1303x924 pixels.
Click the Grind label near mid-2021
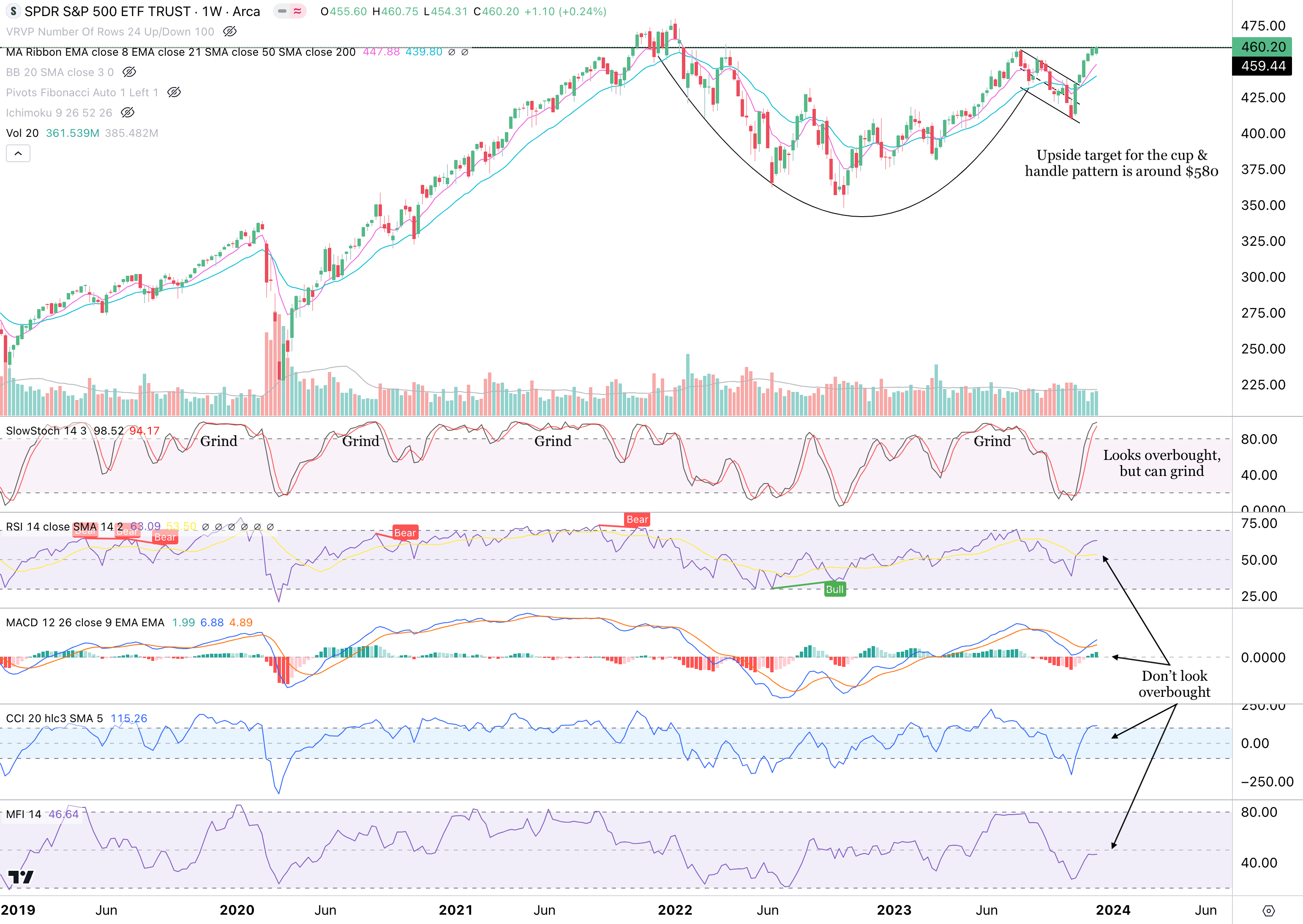[553, 441]
